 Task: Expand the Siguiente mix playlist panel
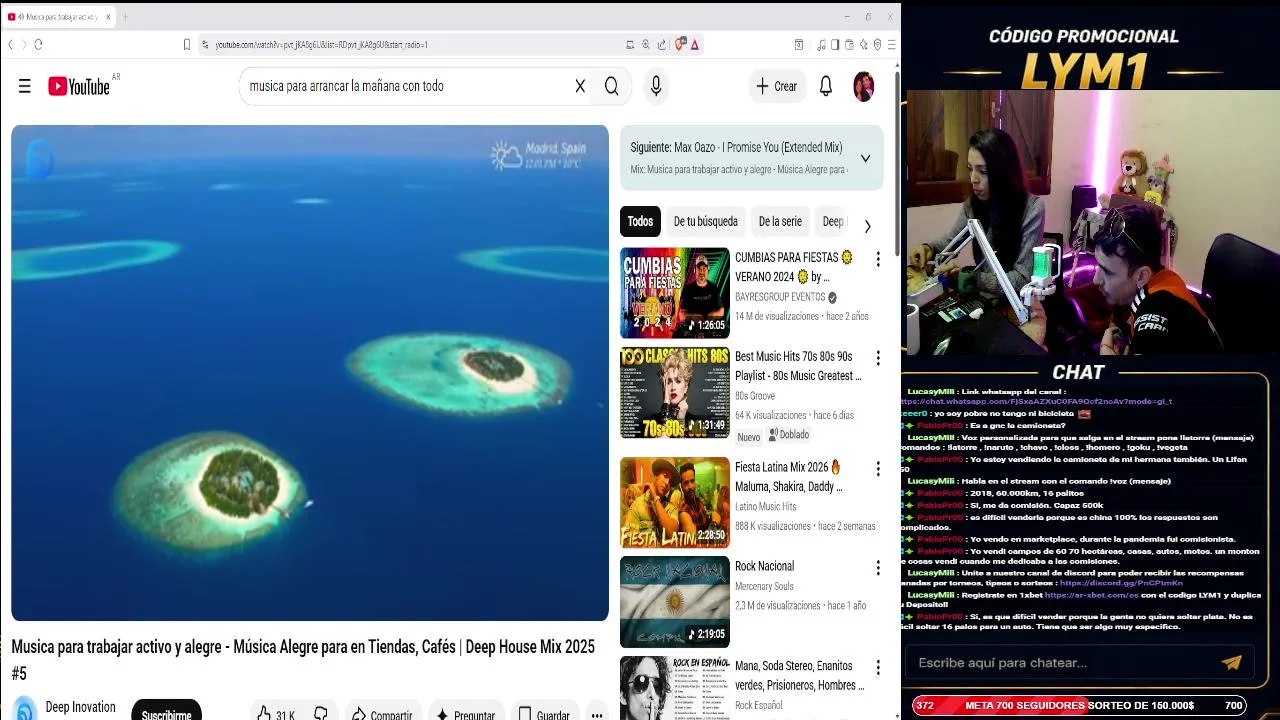point(865,158)
